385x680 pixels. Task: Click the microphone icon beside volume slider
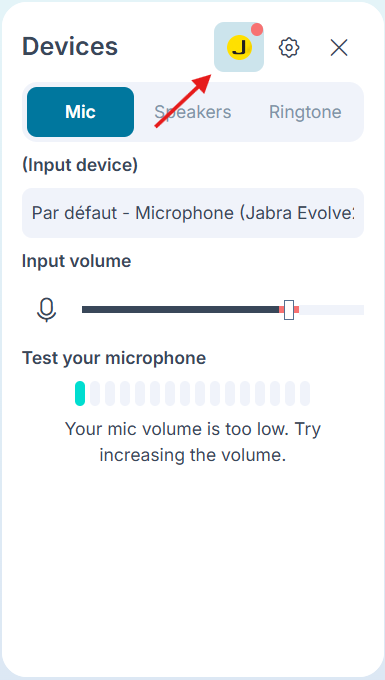46,310
